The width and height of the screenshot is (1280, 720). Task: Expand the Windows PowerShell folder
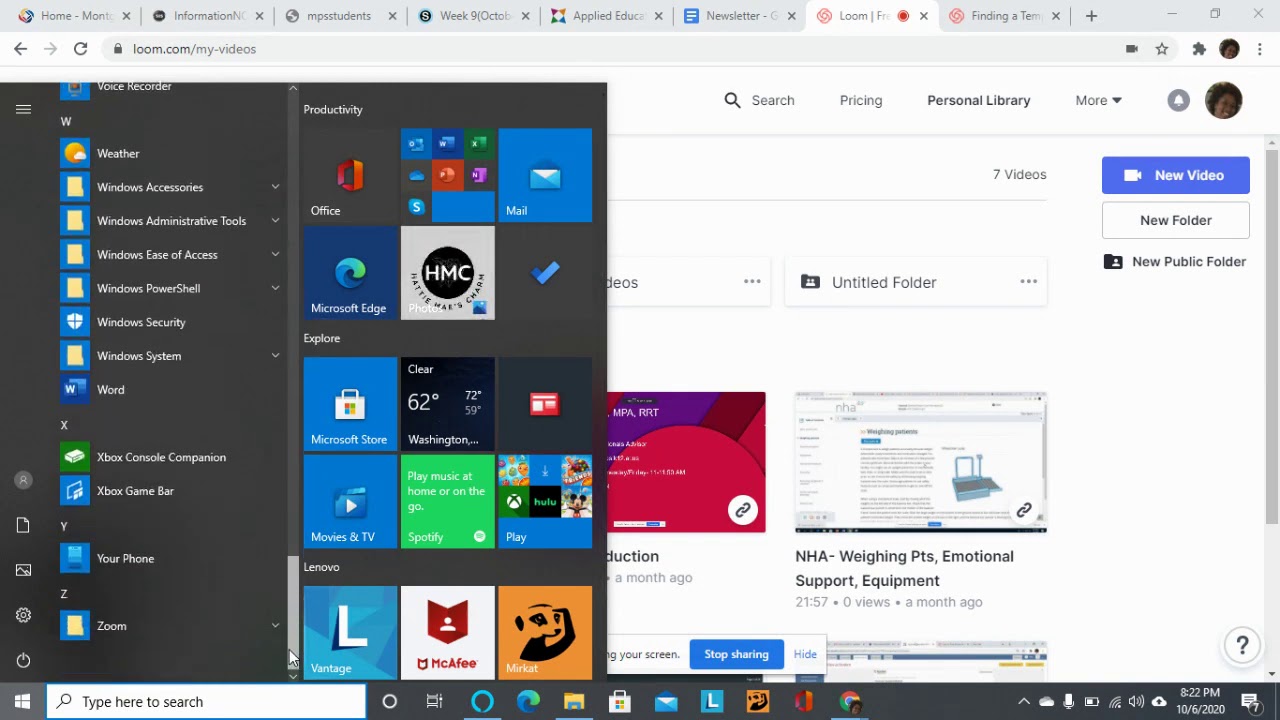coord(170,288)
